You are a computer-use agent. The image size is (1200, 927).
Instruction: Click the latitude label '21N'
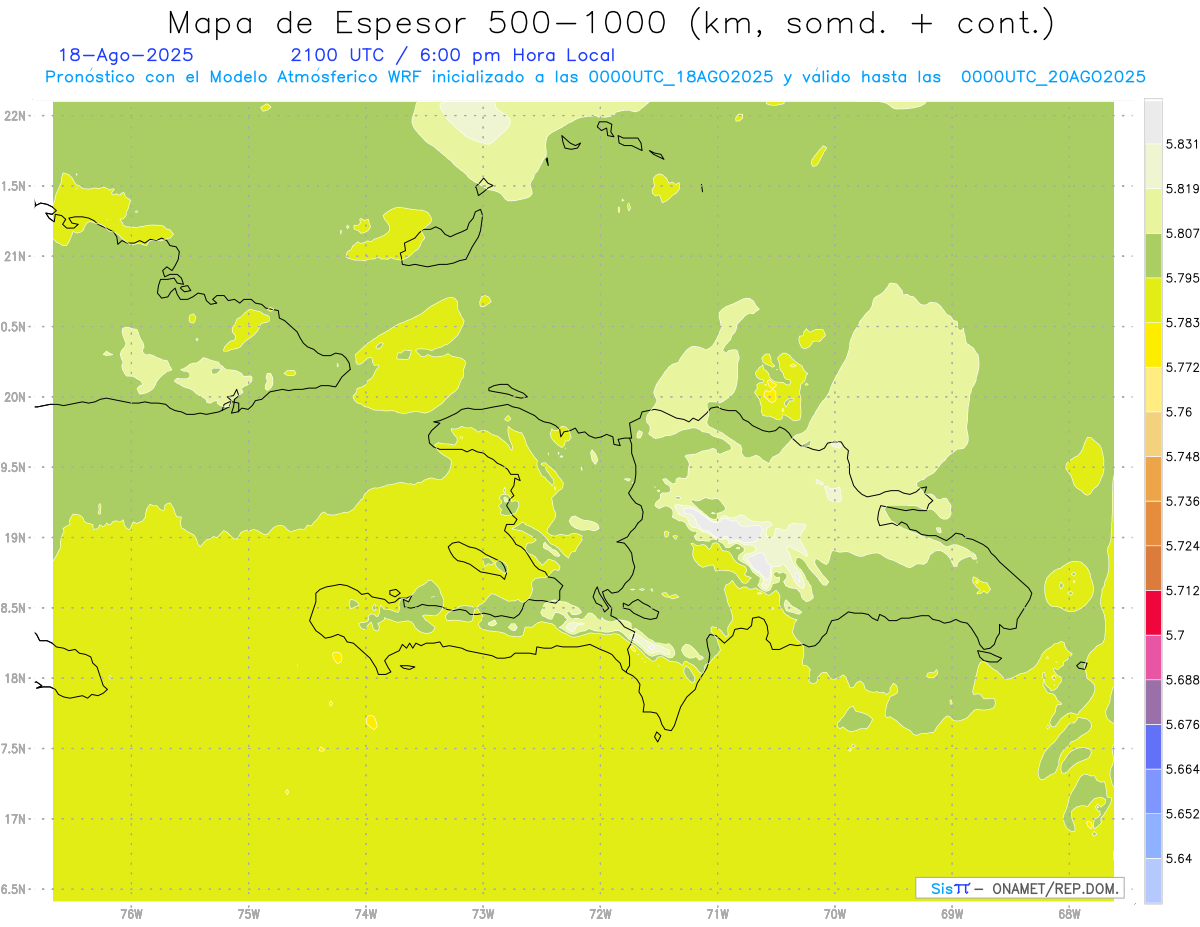point(17,256)
